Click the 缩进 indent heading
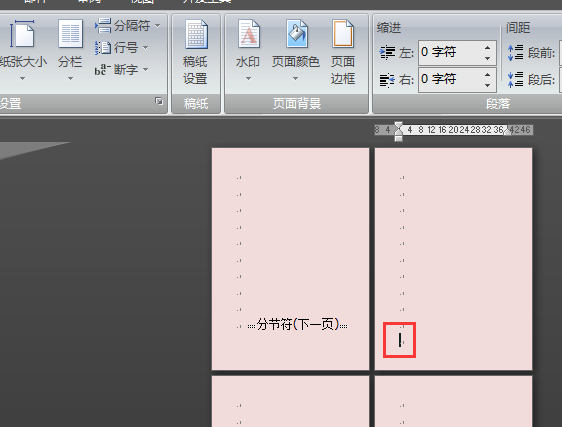This screenshot has width=562, height=427. (389, 28)
